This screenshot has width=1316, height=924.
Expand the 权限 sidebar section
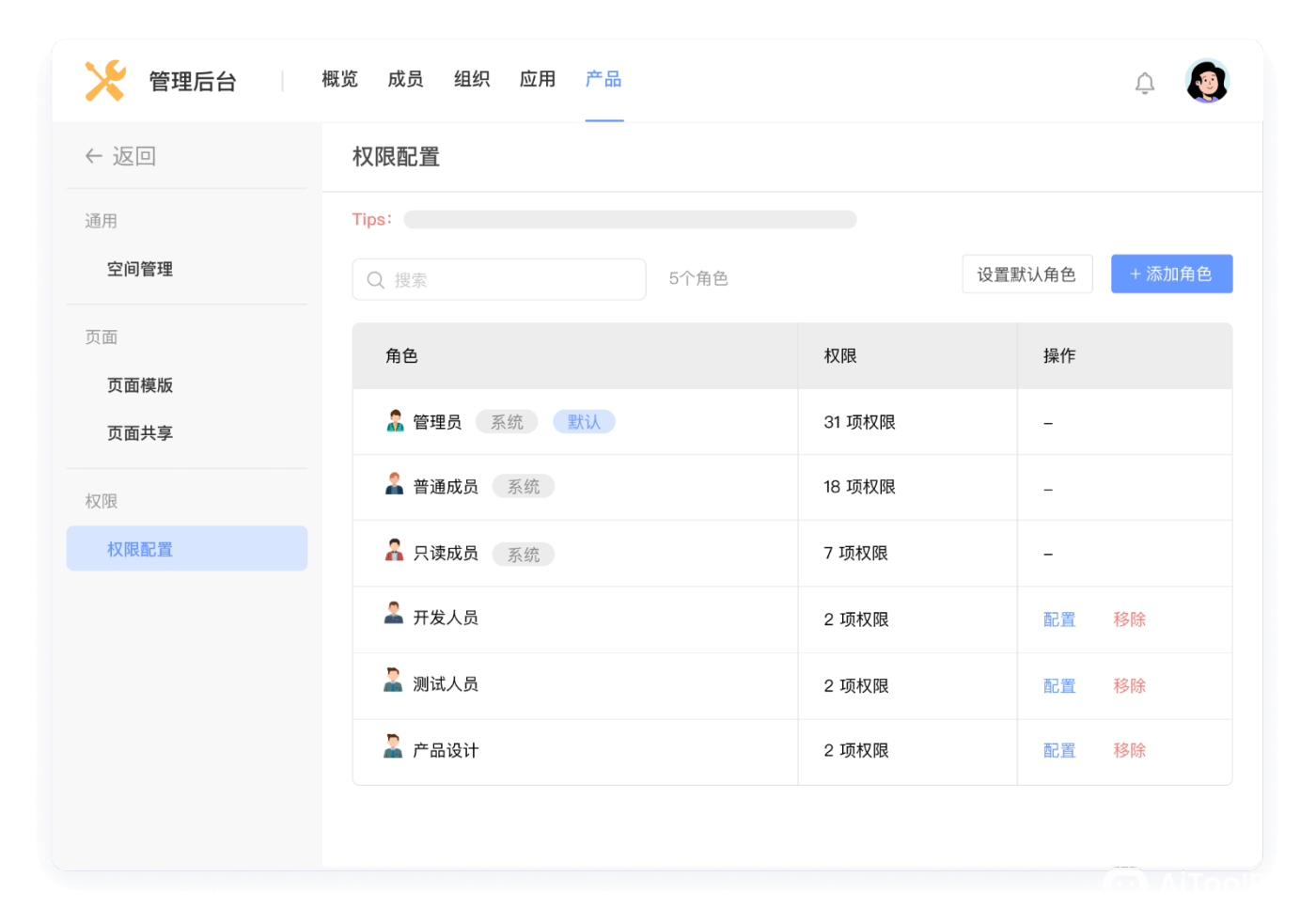101,501
